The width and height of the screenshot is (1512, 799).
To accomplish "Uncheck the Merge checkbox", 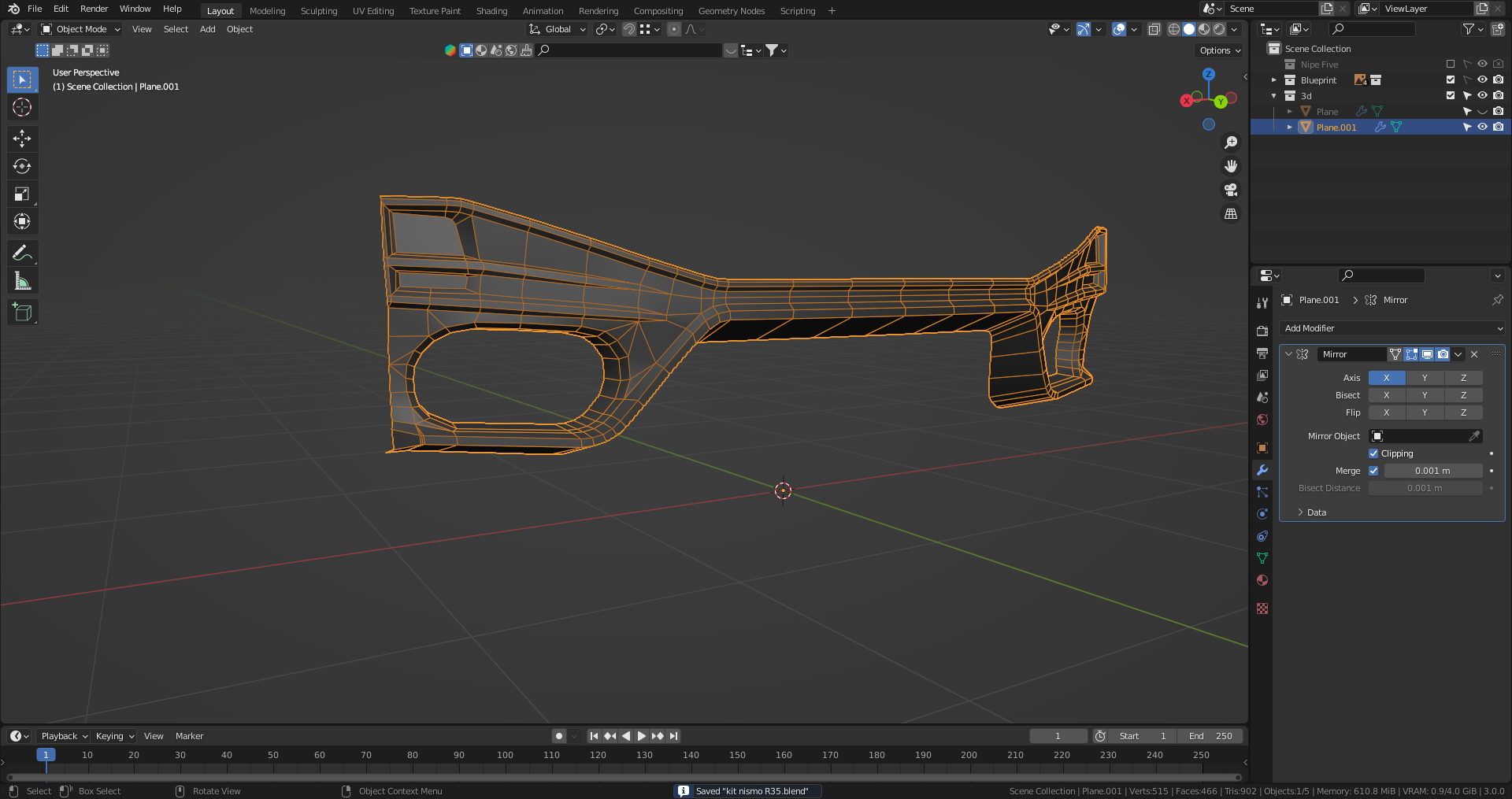I will [1373, 471].
